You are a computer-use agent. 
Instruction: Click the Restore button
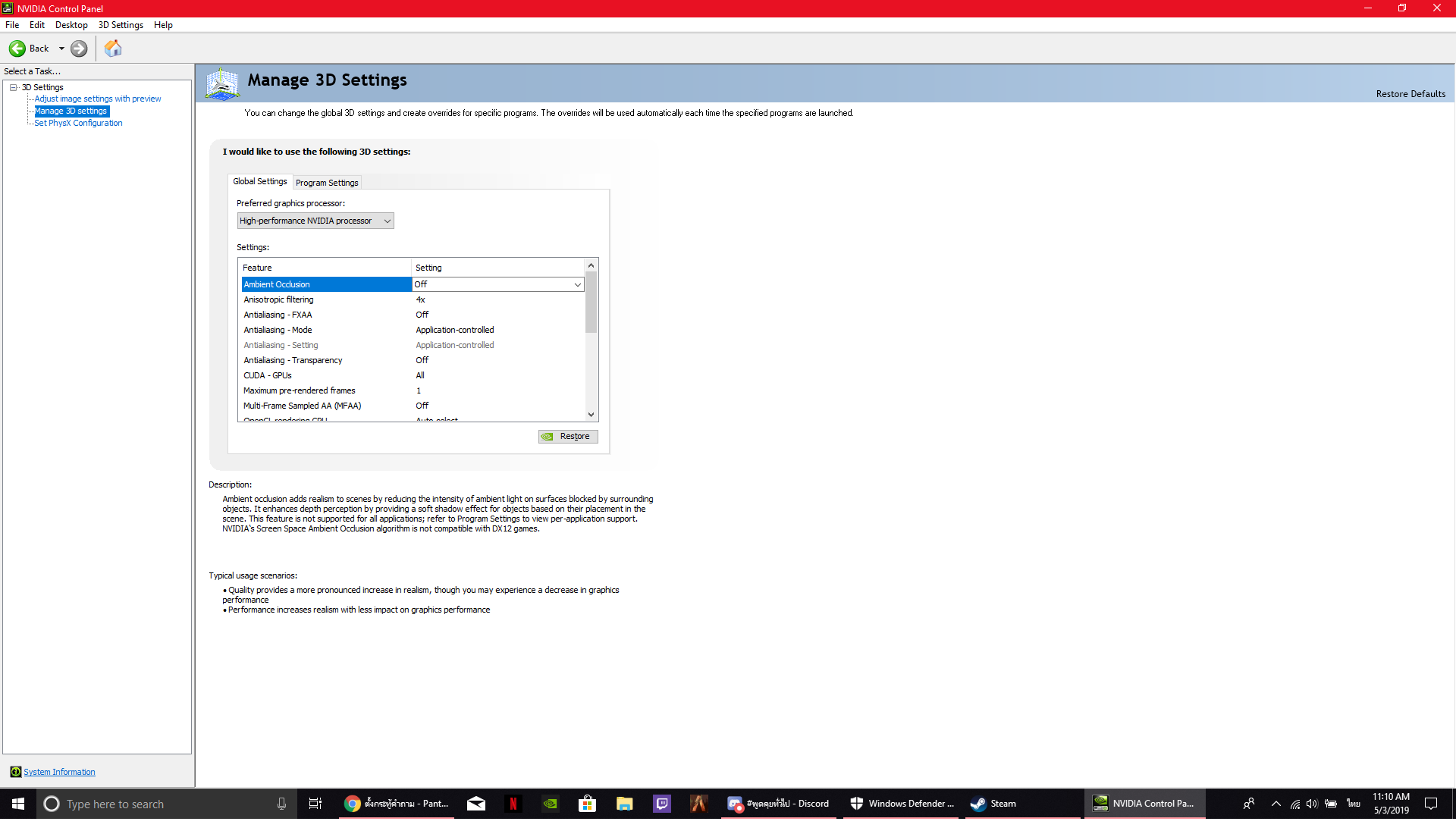568,437
